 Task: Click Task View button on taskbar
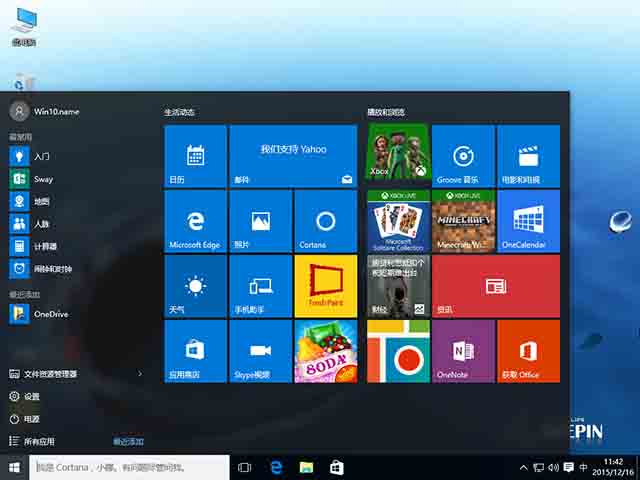[244, 467]
